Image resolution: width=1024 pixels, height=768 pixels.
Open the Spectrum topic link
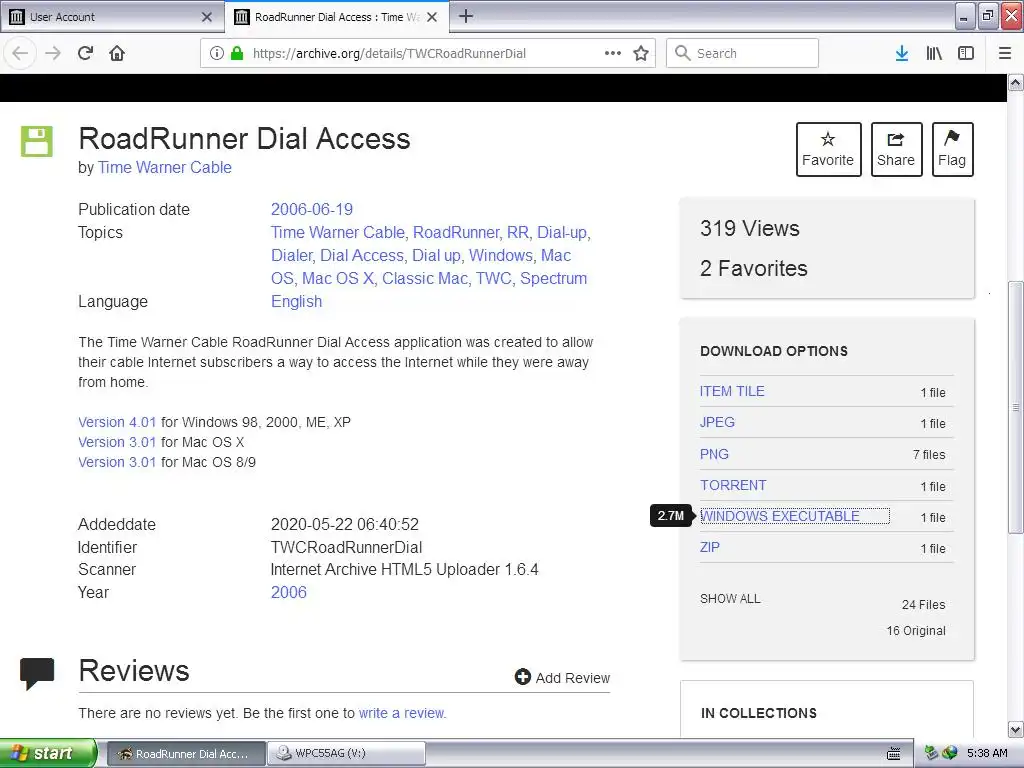[553, 279]
